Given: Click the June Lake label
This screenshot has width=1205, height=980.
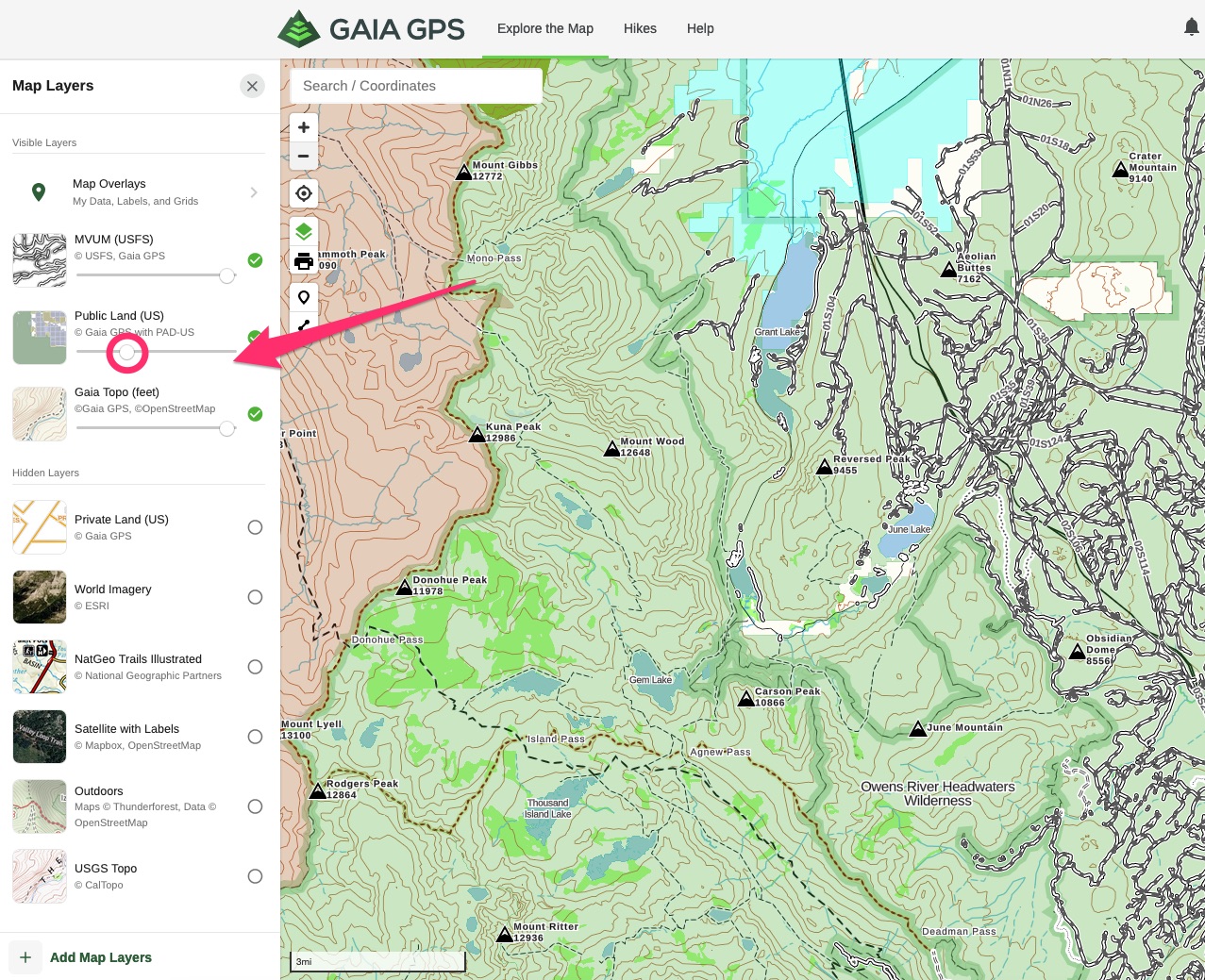Looking at the screenshot, I should [x=909, y=529].
